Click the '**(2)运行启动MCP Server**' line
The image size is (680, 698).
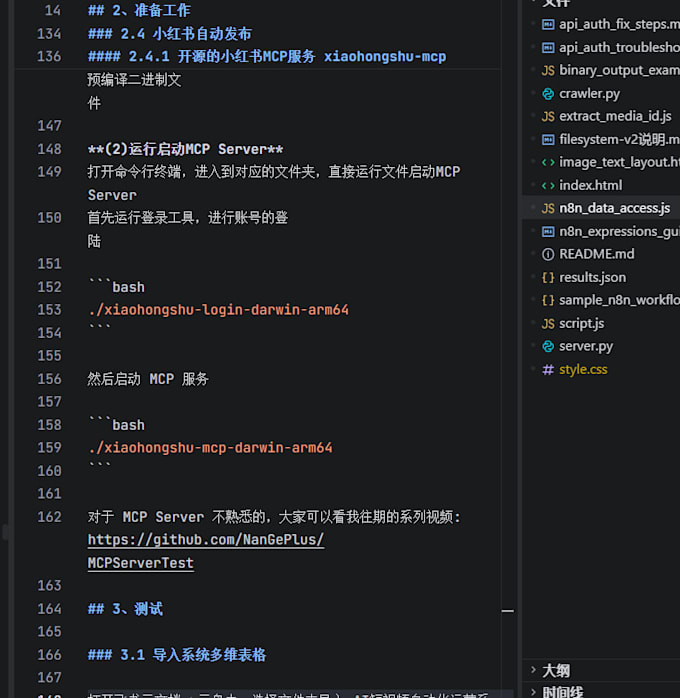pyautogui.click(x=186, y=149)
